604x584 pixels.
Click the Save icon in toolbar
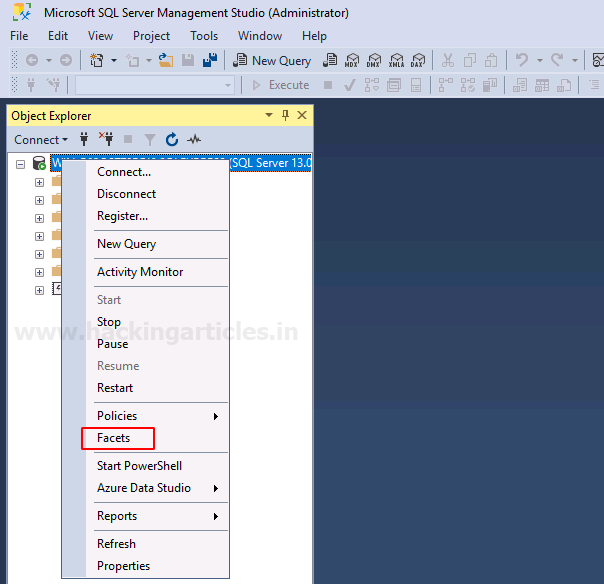pyautogui.click(x=188, y=60)
